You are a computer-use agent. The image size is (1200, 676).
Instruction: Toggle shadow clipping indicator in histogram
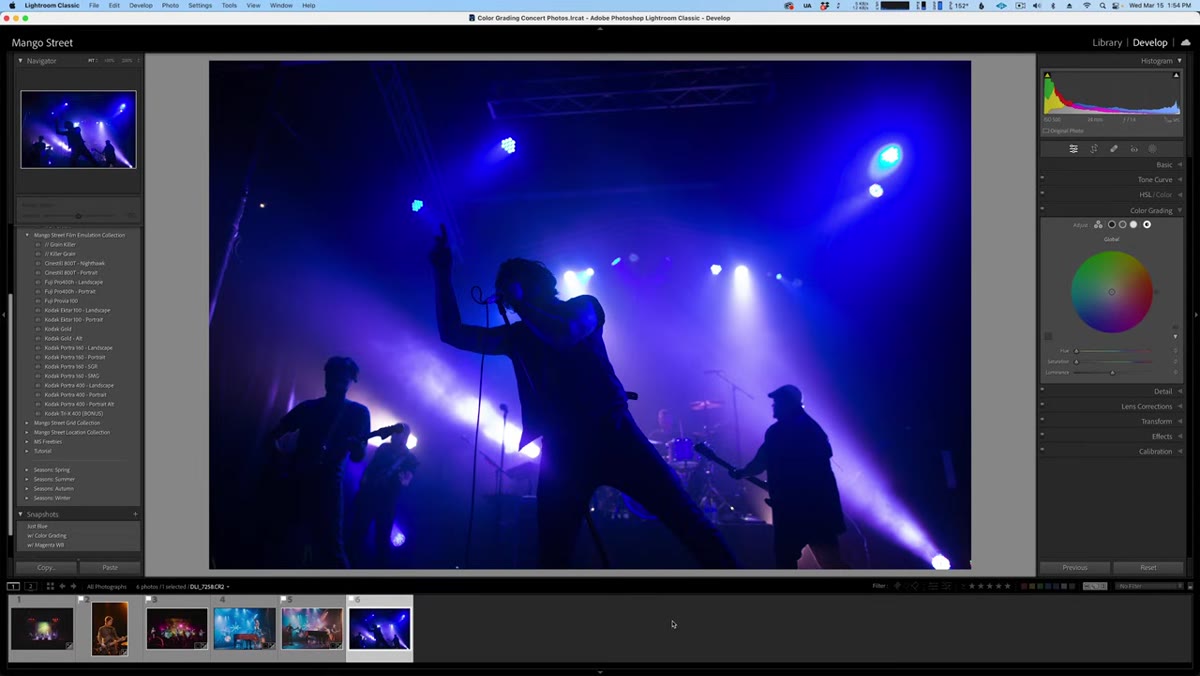click(1047, 75)
